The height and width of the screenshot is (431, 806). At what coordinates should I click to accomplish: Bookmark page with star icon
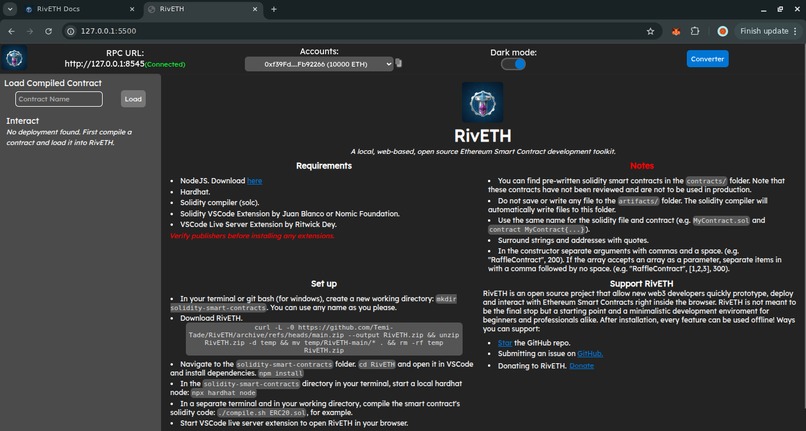(650, 31)
